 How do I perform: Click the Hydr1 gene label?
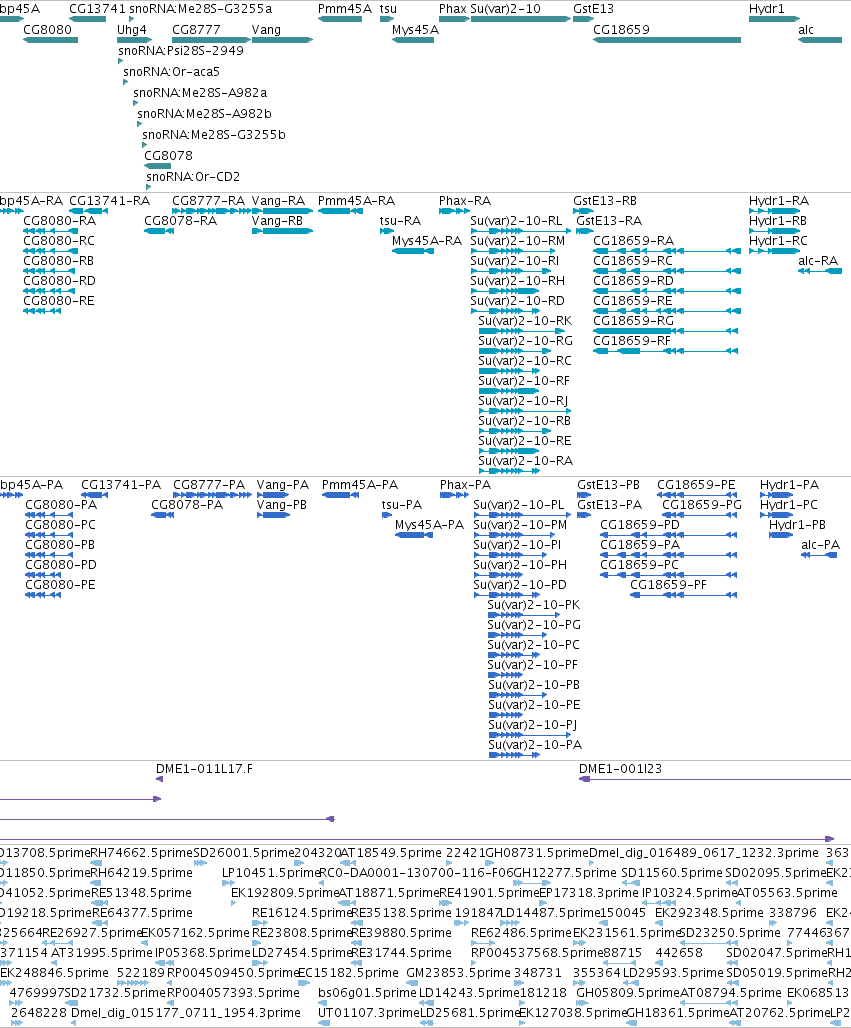pos(766,9)
